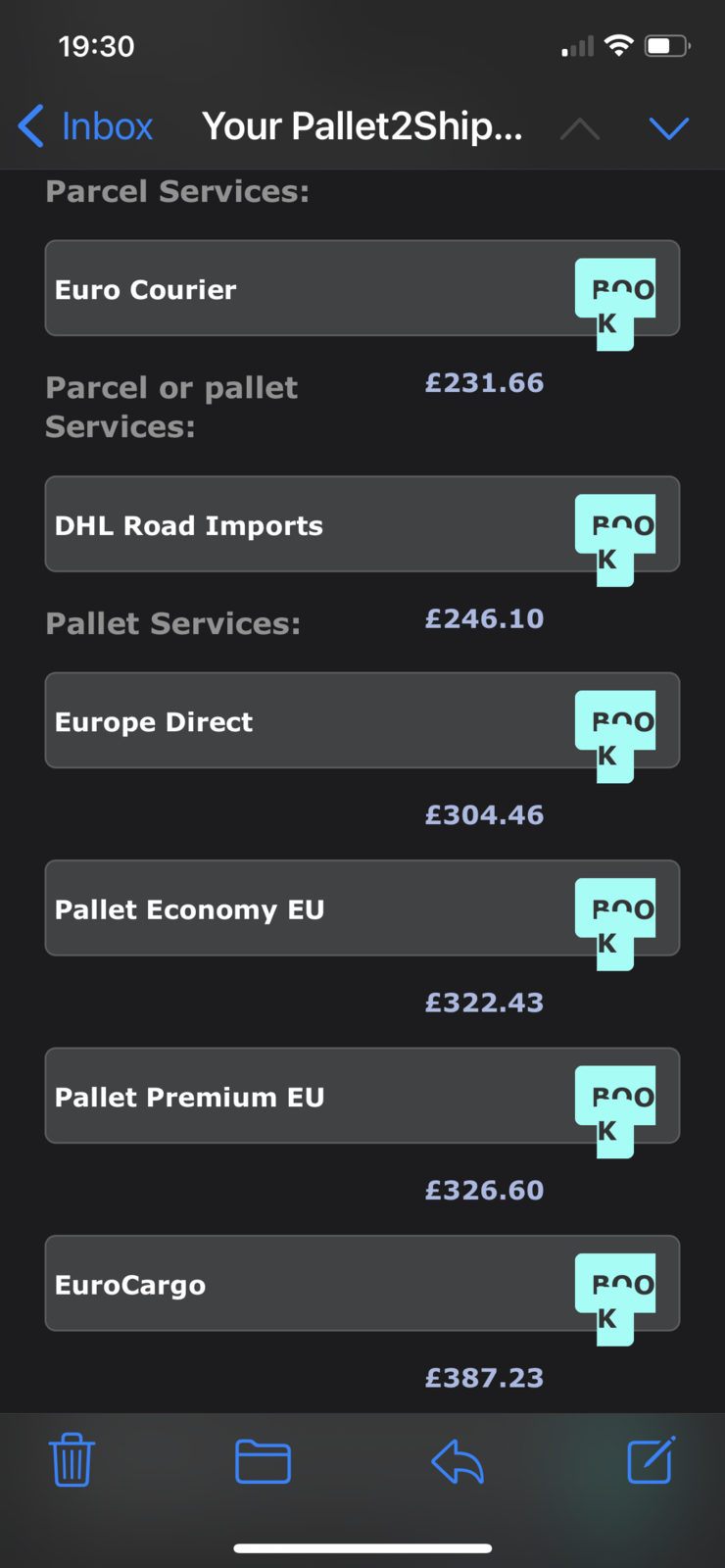Viewport: 725px width, 1568px height.
Task: Select the Pallet Economy EU row
Action: tap(362, 907)
